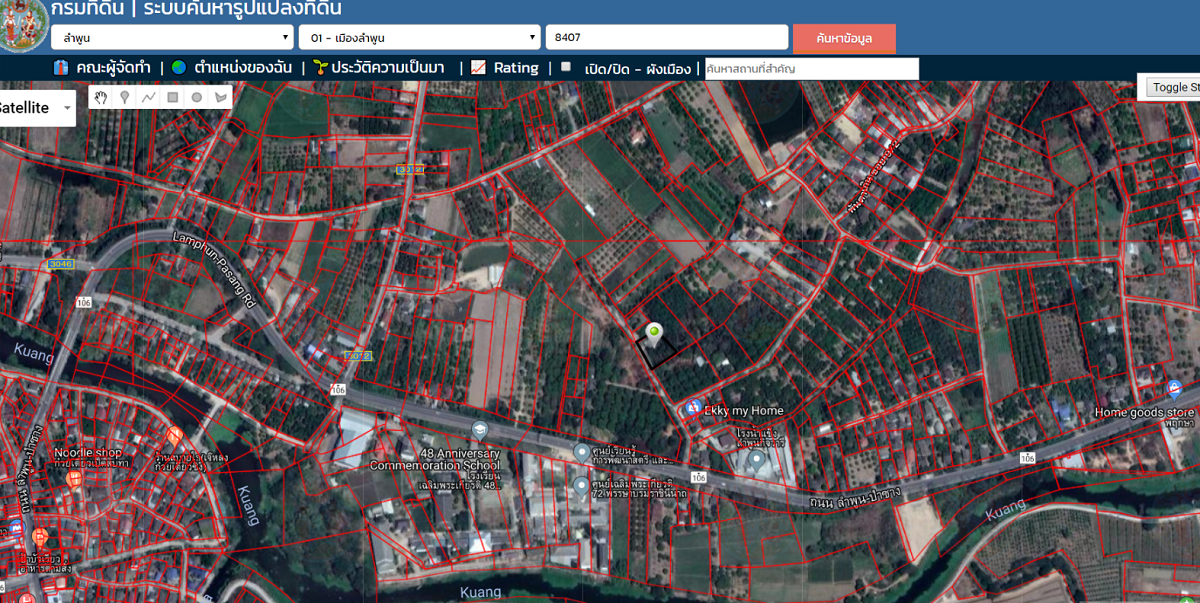Image resolution: width=1200 pixels, height=603 pixels.
Task: Click the Home goods store shopping pin
Action: click(1175, 390)
